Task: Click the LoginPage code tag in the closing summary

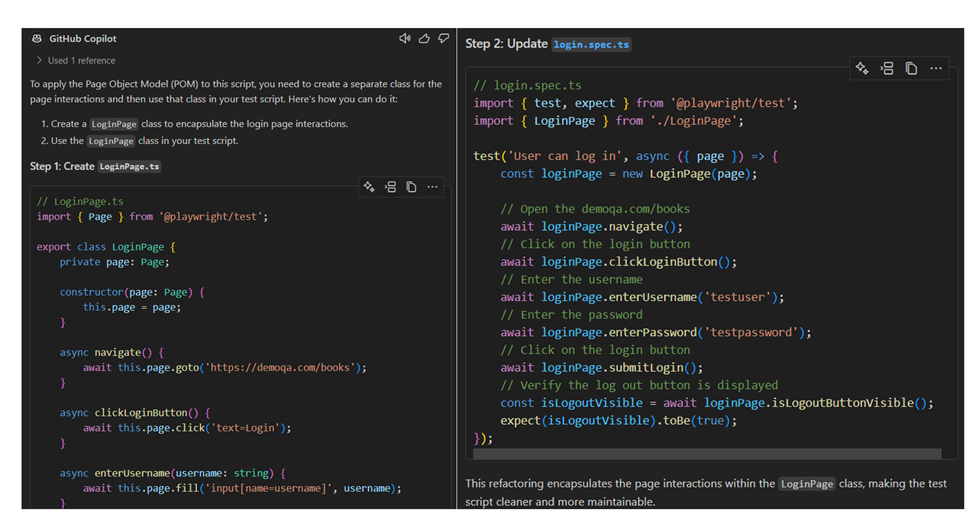Action: point(807,484)
